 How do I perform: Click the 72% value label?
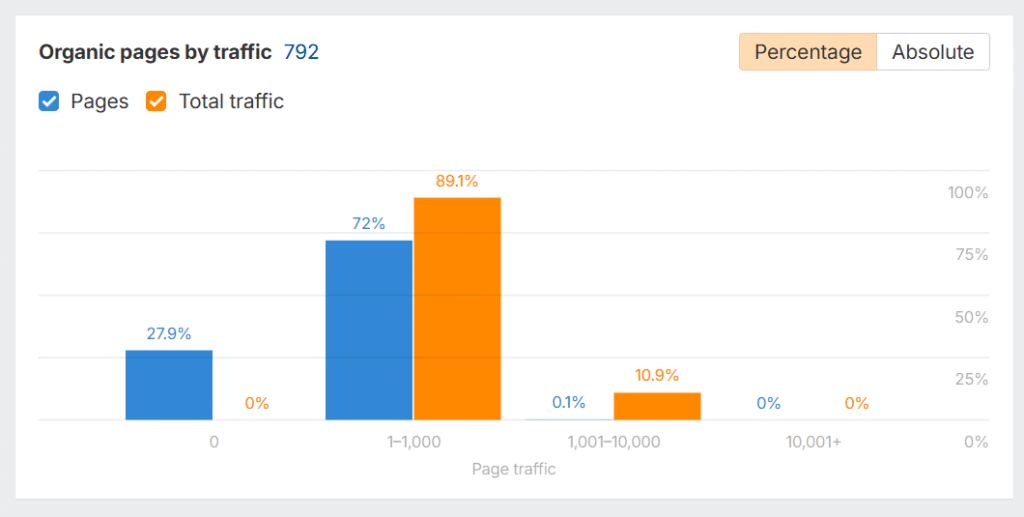point(369,224)
